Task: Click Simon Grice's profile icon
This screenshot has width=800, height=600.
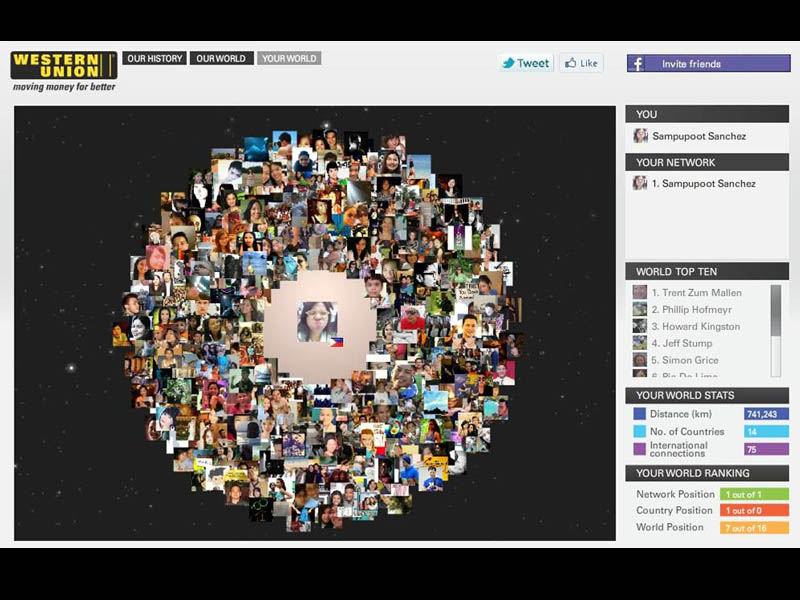Action: [640, 360]
